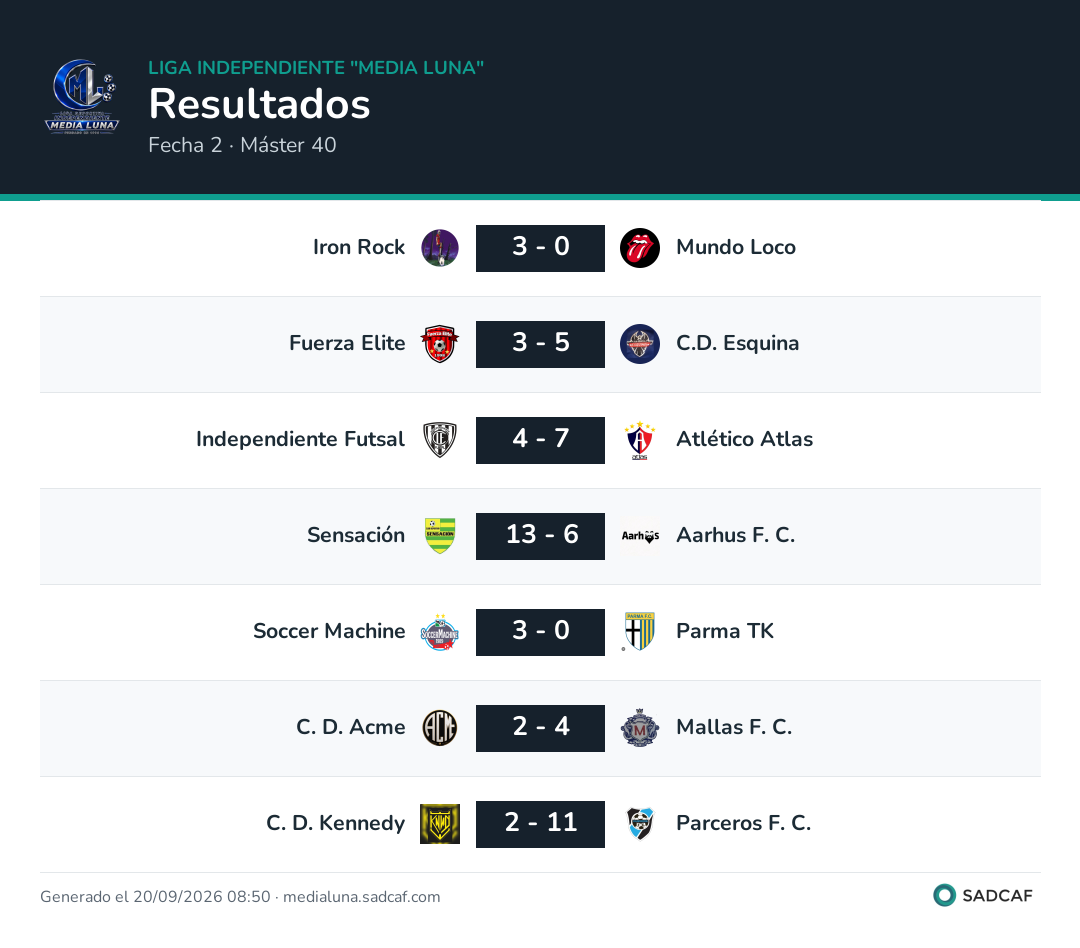The image size is (1080, 948).
Task: Click the C. D. Kennedy yellow badge
Action: (x=440, y=824)
